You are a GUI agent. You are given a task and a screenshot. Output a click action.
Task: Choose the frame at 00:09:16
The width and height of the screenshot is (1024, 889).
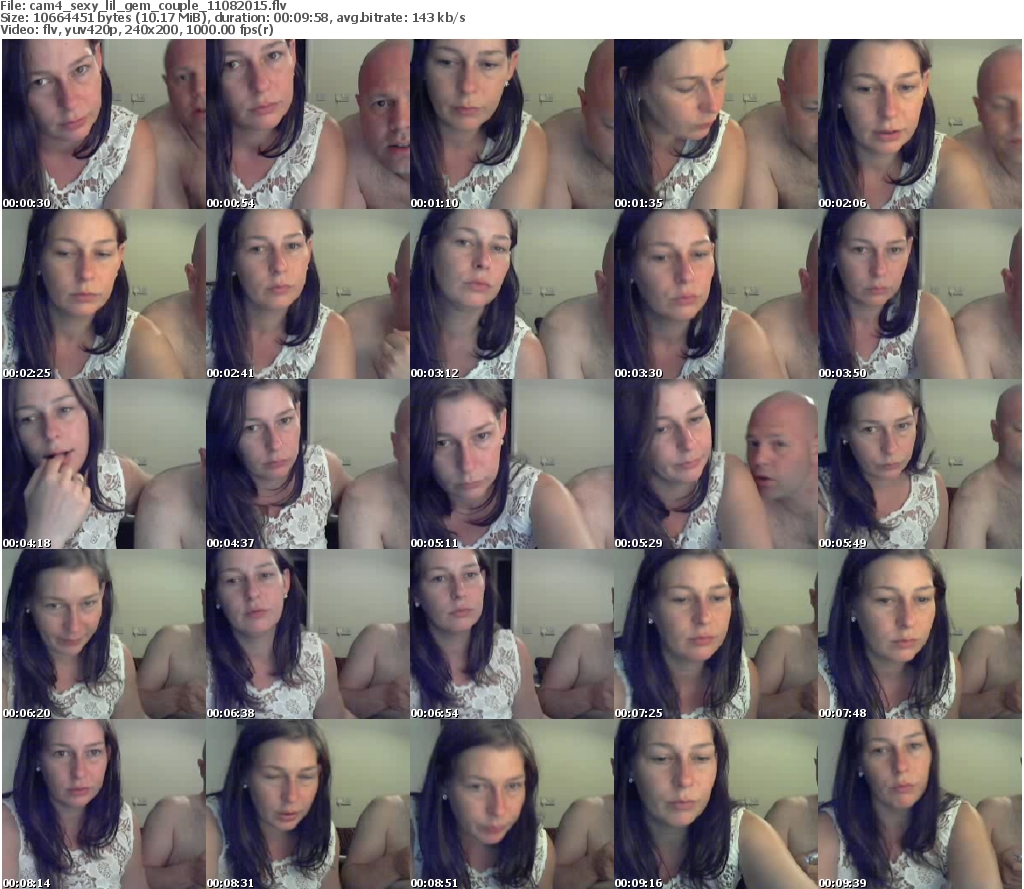tap(716, 804)
